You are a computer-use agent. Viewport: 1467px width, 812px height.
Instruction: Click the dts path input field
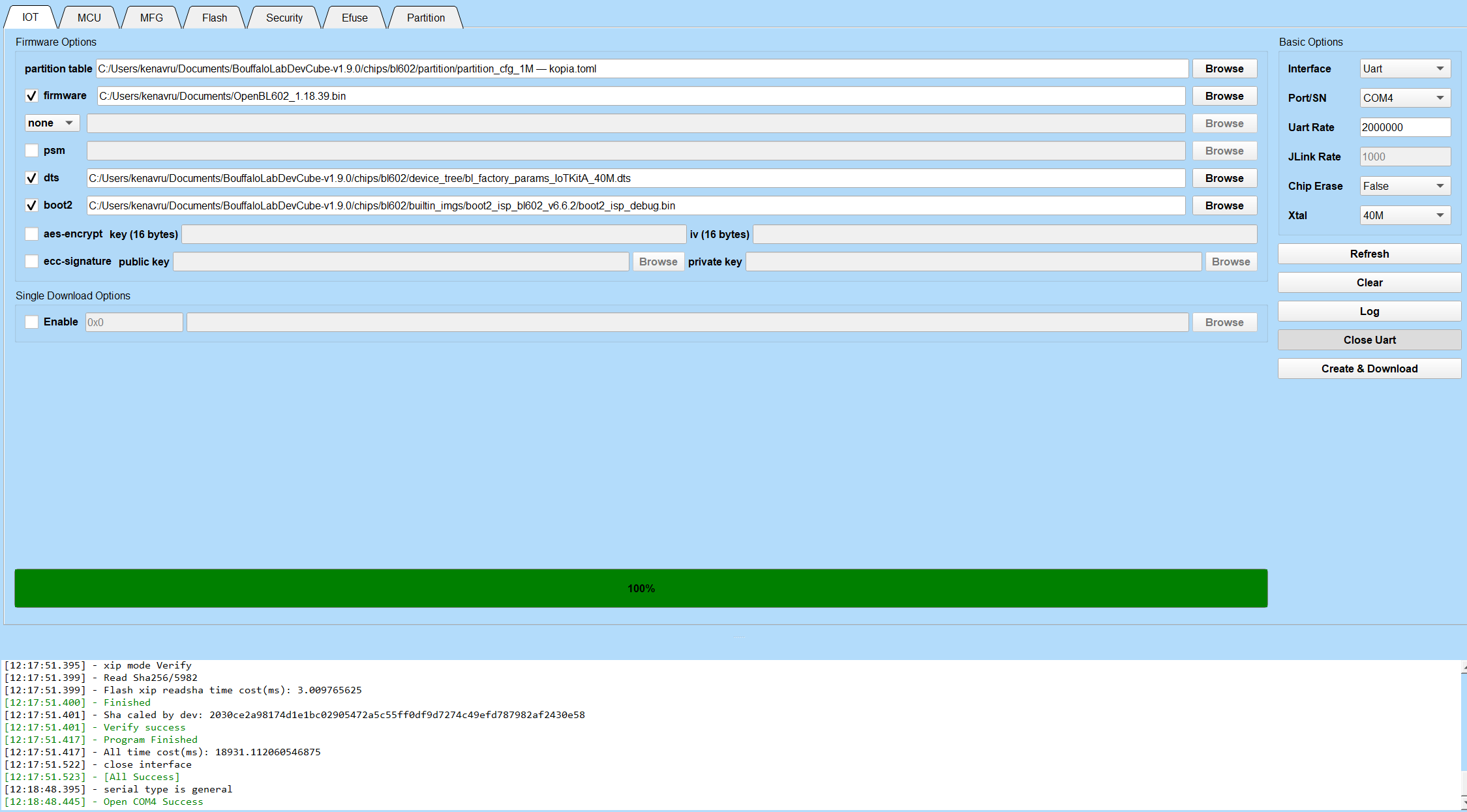pyautogui.click(x=636, y=178)
